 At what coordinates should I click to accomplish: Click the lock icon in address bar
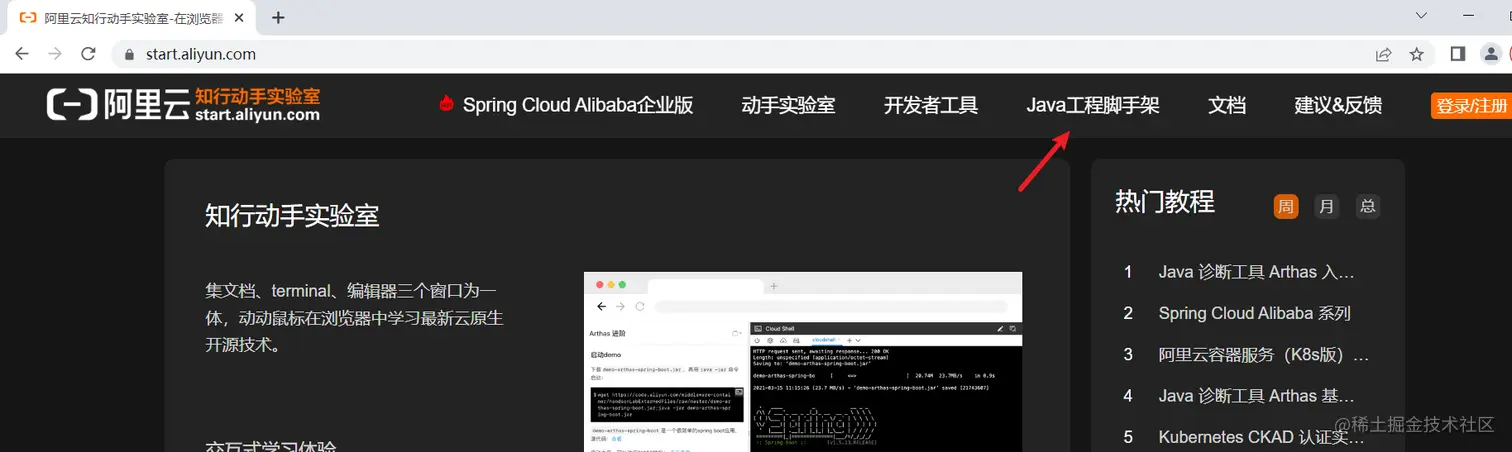pyautogui.click(x=128, y=54)
